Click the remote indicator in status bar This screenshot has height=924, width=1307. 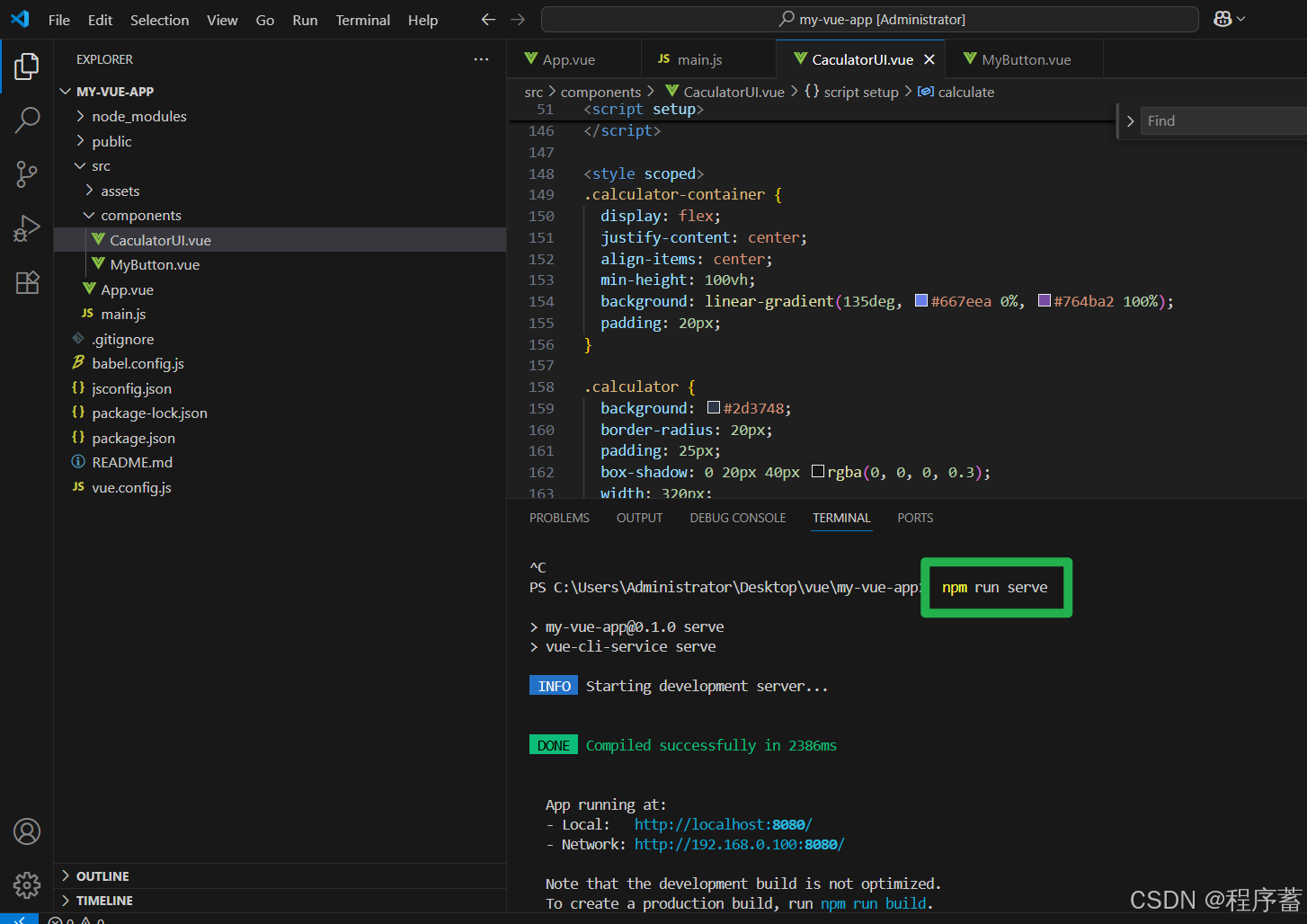(19, 919)
